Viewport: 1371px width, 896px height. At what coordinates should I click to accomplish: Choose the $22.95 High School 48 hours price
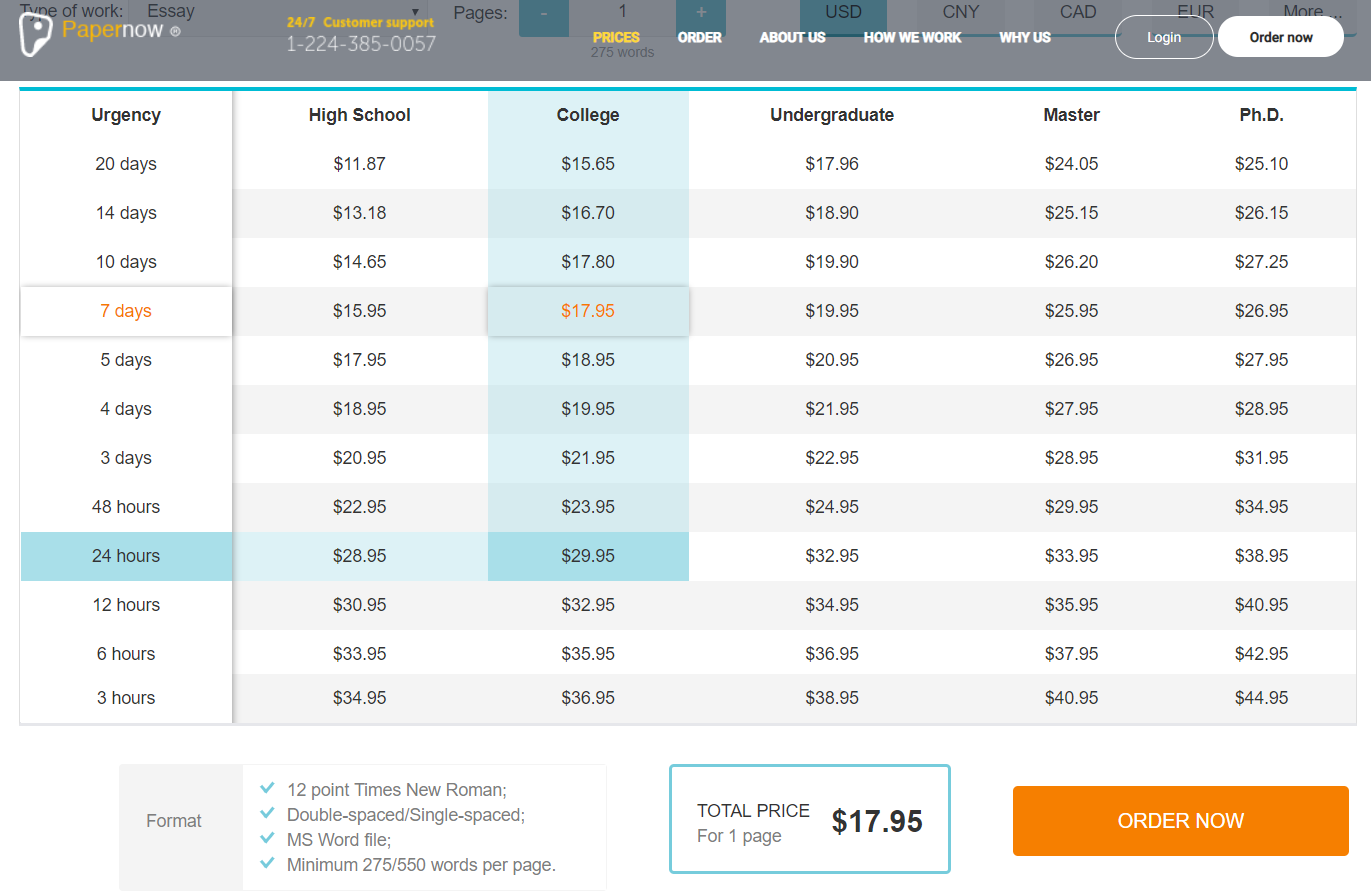point(360,507)
